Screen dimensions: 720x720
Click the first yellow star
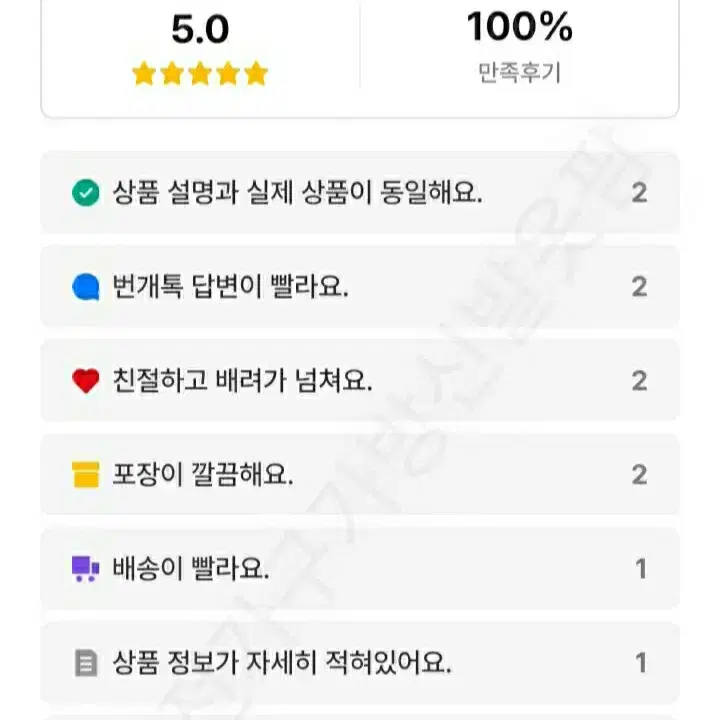click(x=144, y=73)
